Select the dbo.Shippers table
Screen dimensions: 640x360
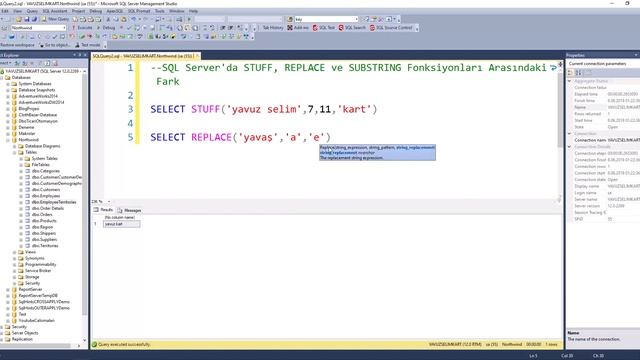44,233
